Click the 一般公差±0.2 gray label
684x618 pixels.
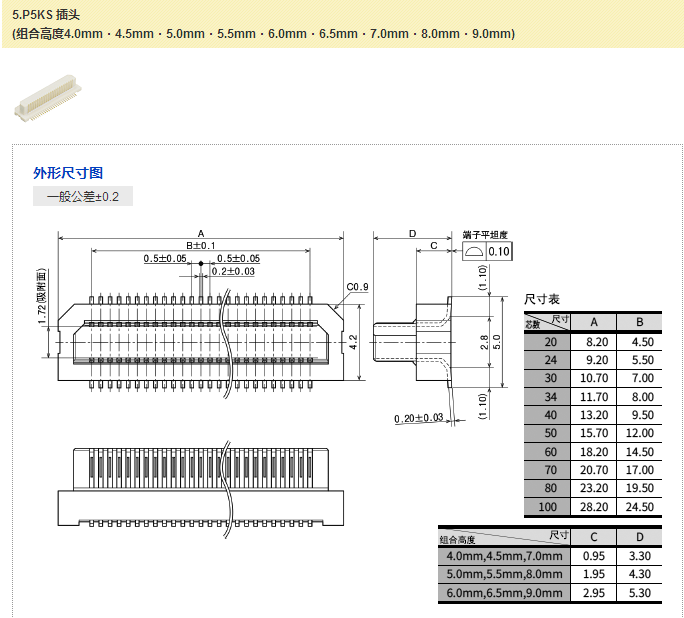[x=83, y=197]
